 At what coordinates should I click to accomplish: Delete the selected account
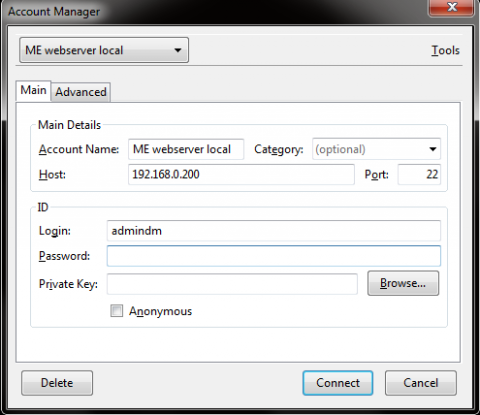point(57,383)
